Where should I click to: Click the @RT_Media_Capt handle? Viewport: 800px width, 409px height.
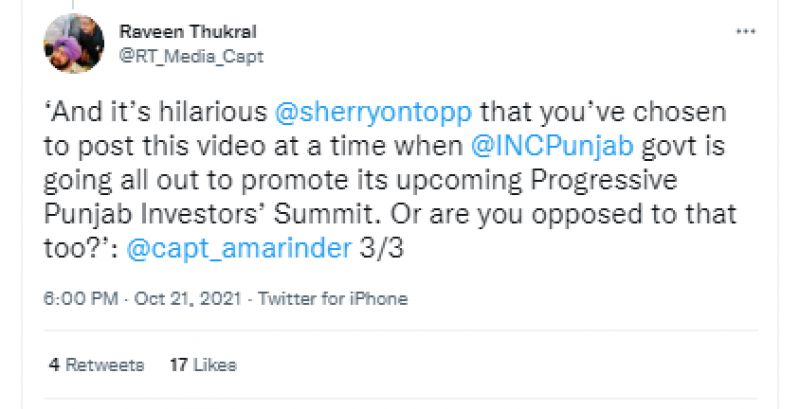pyautogui.click(x=191, y=56)
